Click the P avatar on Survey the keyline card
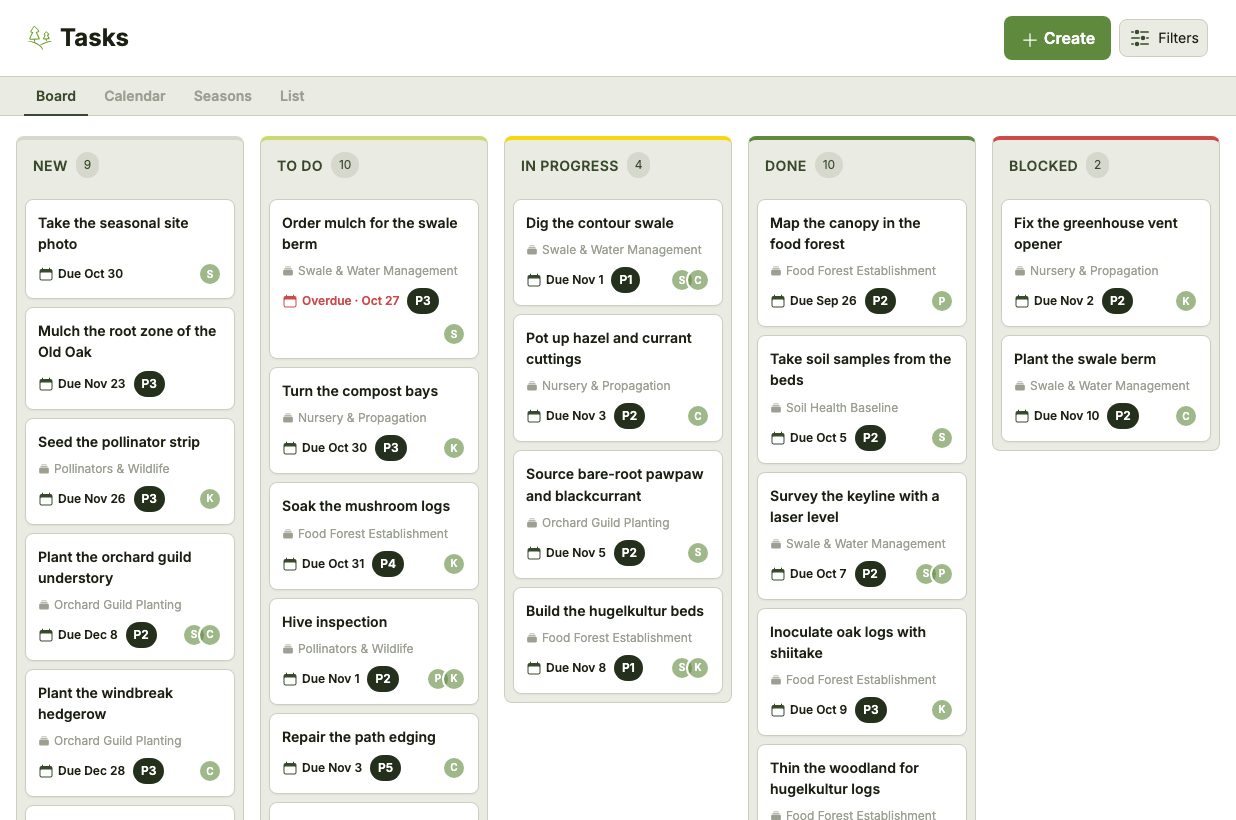 (x=942, y=574)
